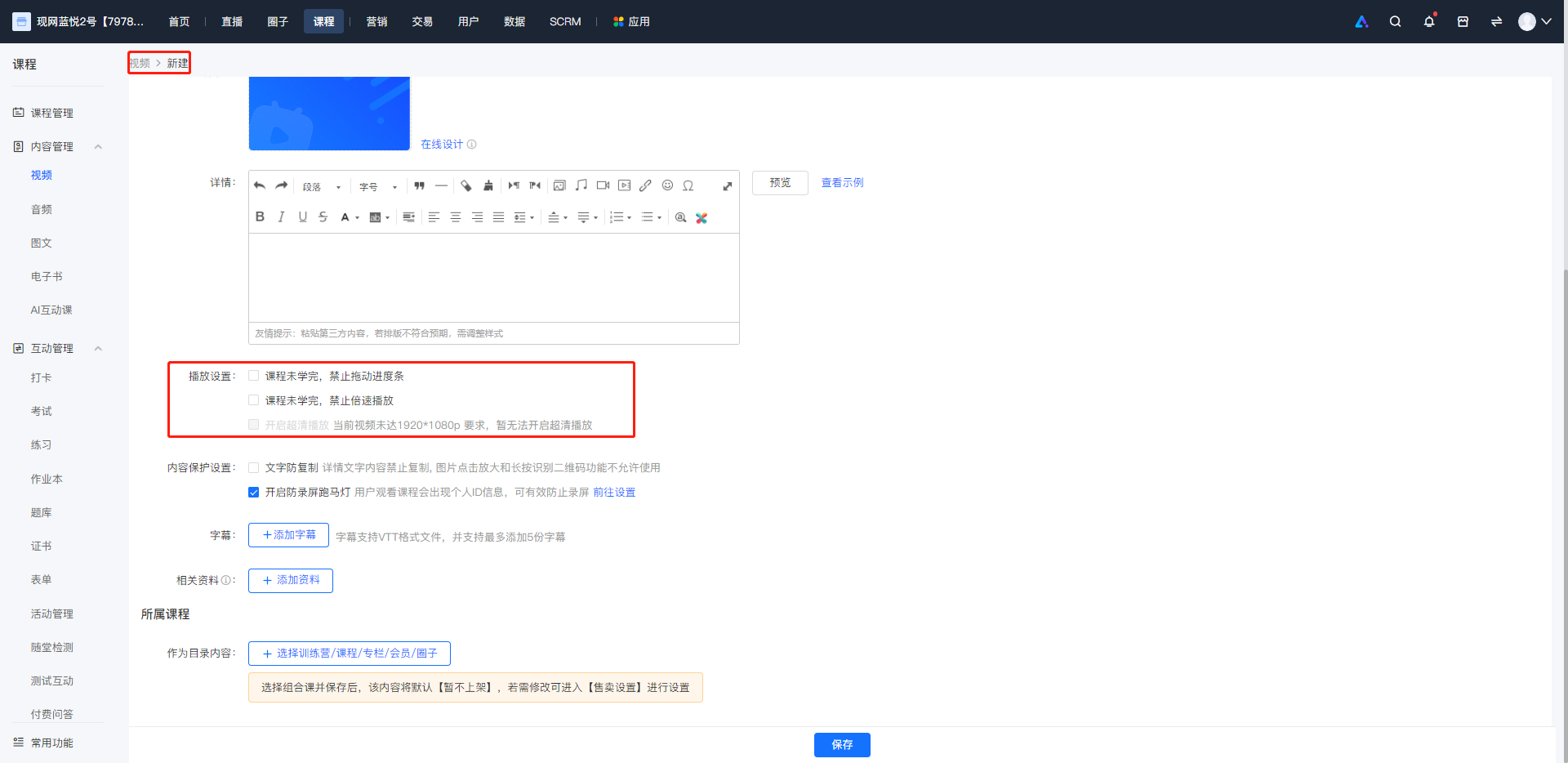Pick font color with the A icon
Screen dimensions: 1568x763
pyautogui.click(x=345, y=217)
